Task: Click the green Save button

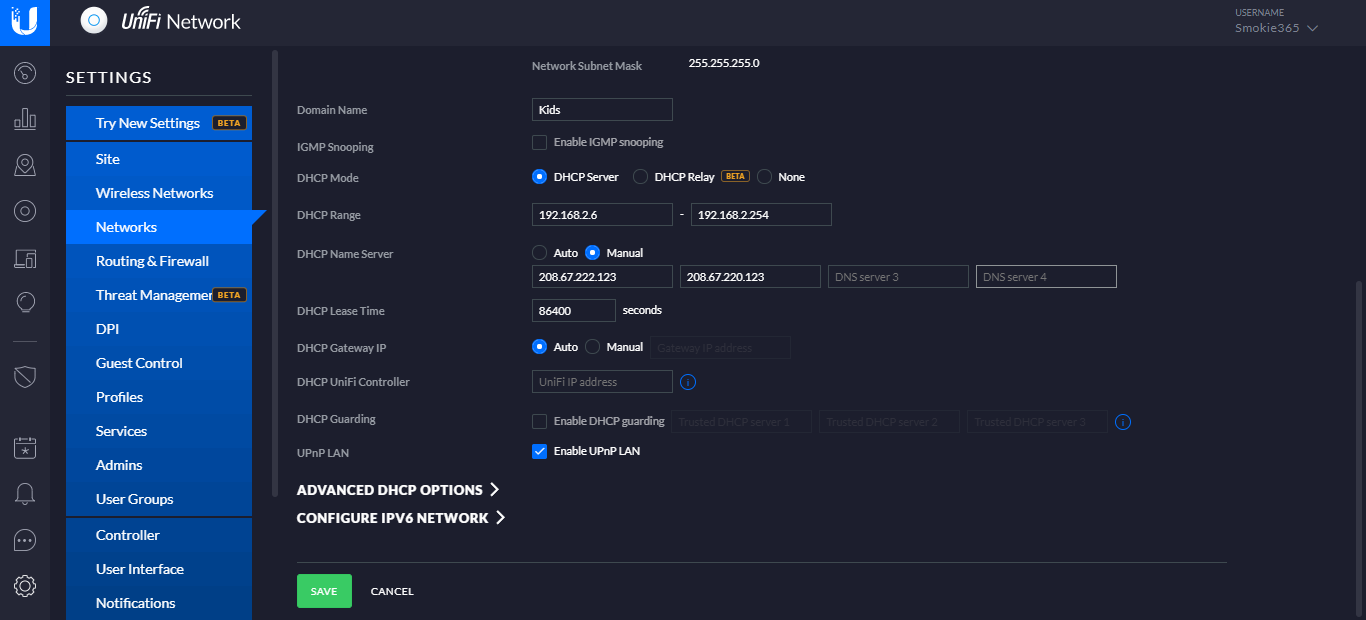Action: click(324, 591)
